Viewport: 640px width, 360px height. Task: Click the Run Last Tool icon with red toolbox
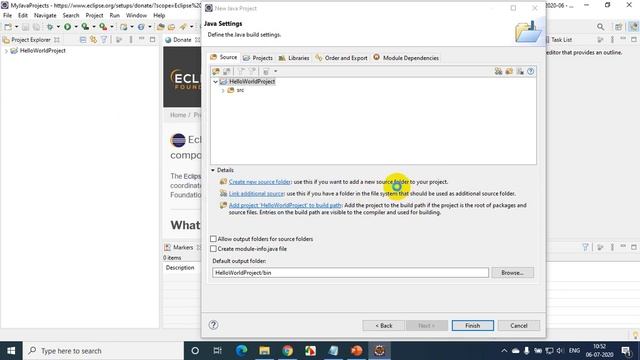coord(103,27)
